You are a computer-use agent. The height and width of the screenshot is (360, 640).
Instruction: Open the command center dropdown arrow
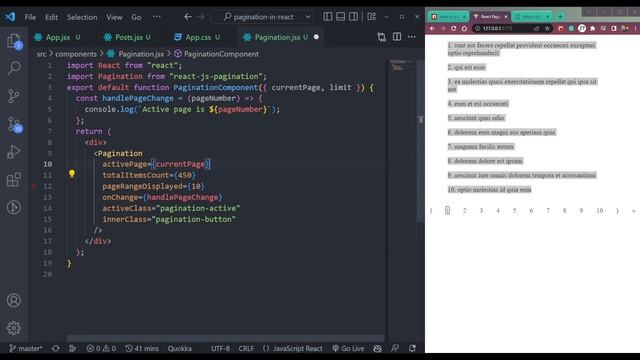[x=308, y=17]
